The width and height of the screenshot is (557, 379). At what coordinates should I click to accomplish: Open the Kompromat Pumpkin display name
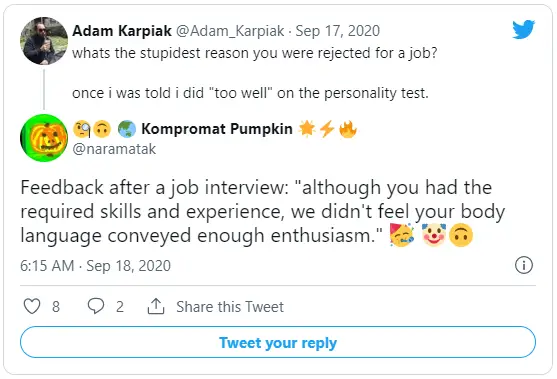(x=217, y=129)
